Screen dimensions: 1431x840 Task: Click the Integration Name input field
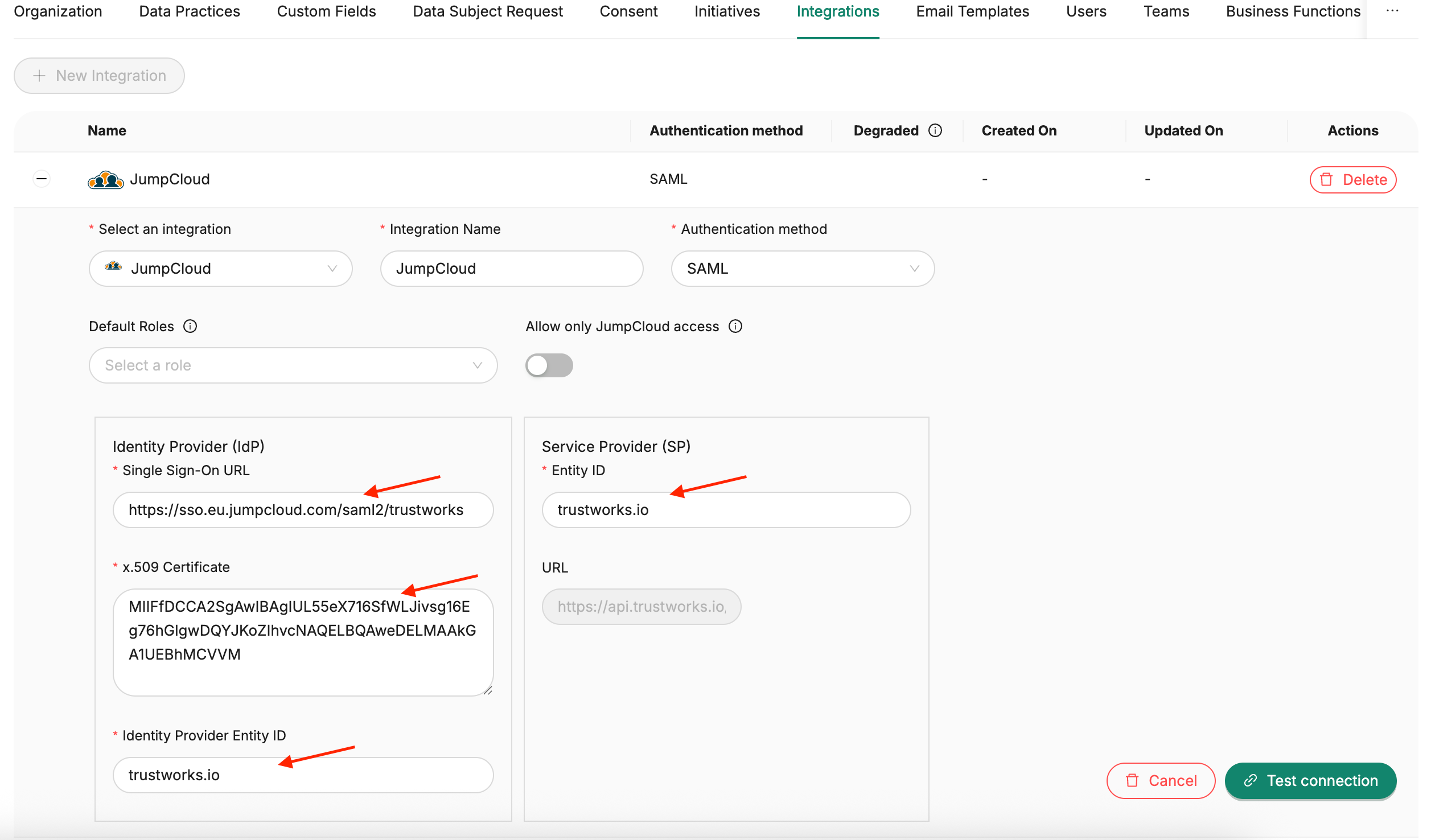click(512, 269)
